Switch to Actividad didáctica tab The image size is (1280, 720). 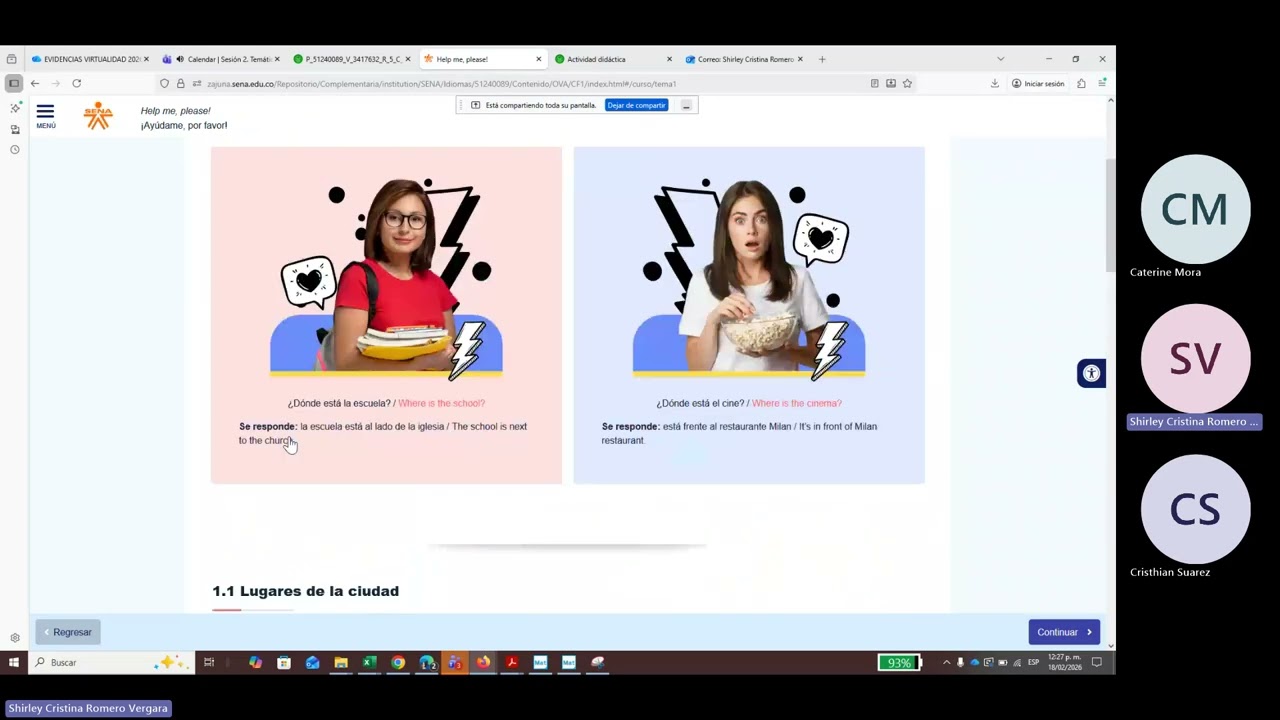[614, 59]
